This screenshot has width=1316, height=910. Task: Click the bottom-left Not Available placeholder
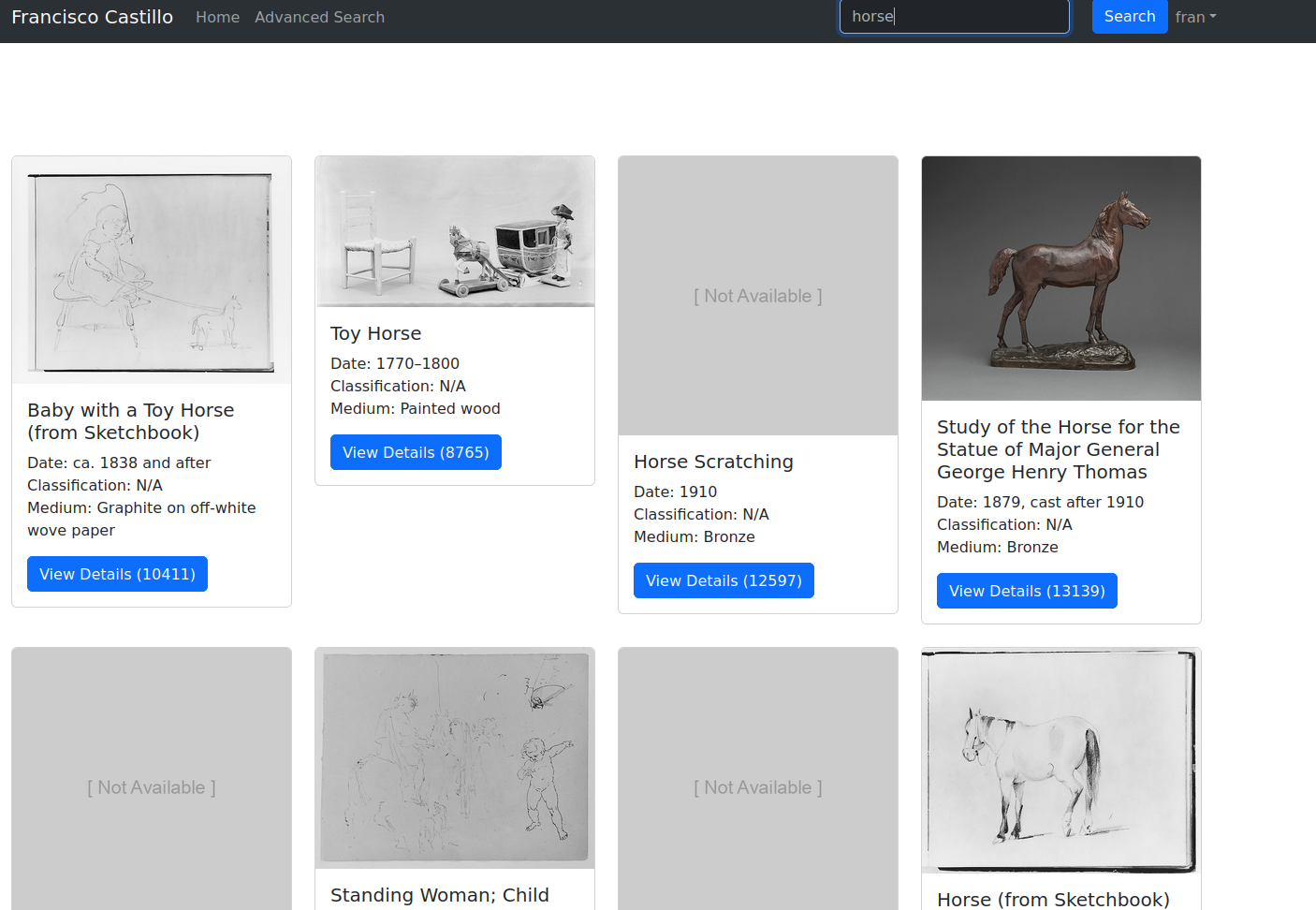(151, 787)
